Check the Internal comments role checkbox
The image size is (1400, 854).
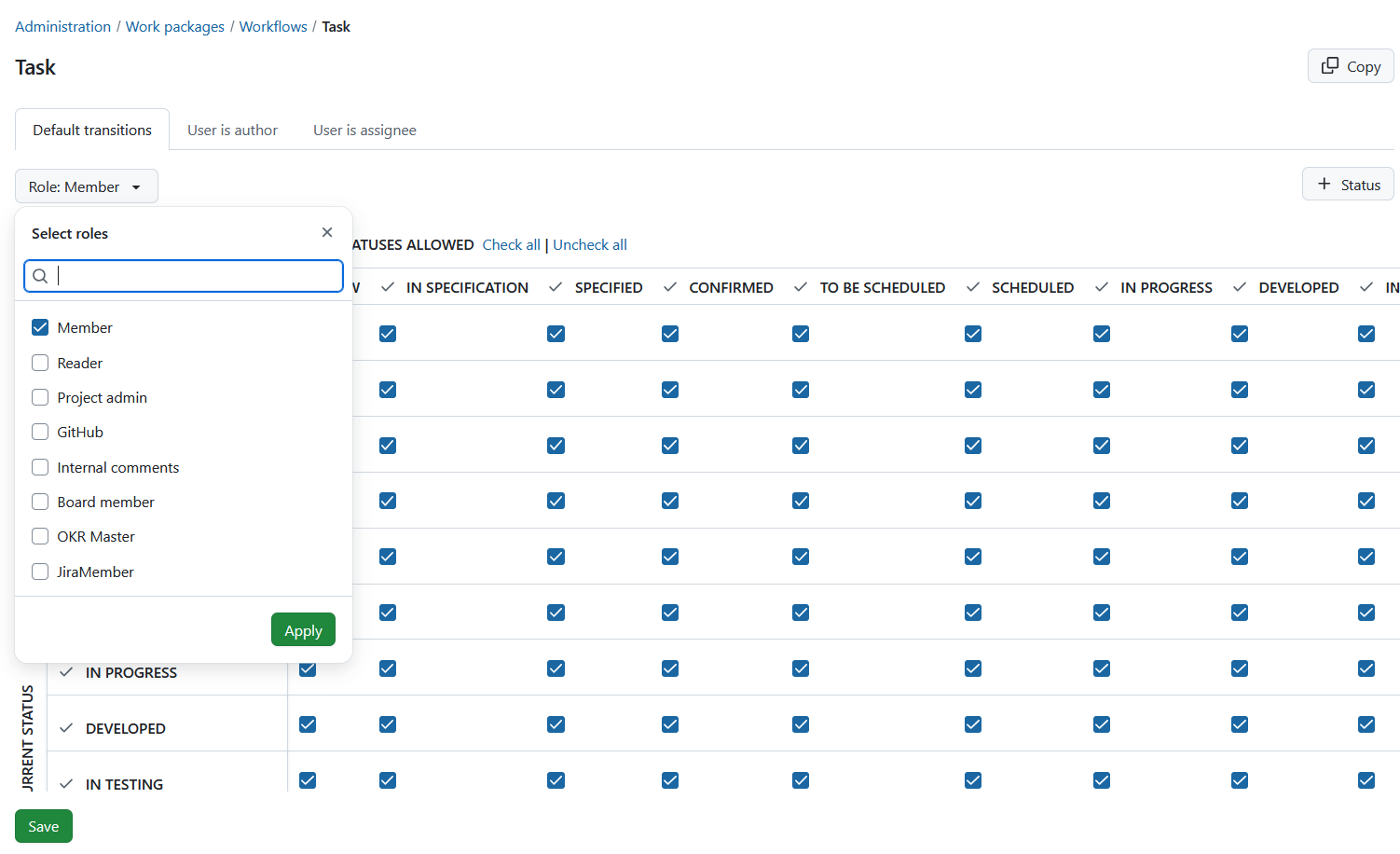[40, 467]
